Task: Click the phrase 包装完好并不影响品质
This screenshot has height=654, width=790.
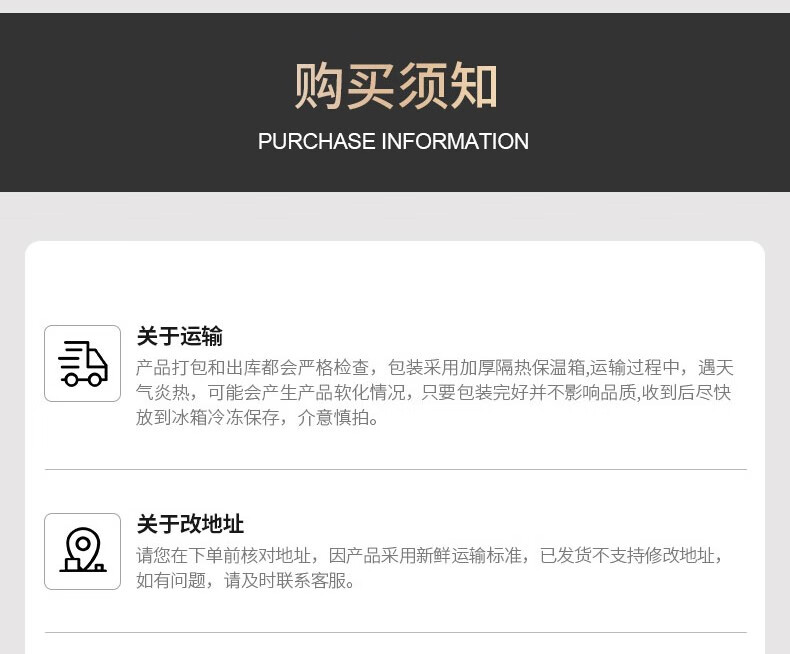Action: pos(547,392)
